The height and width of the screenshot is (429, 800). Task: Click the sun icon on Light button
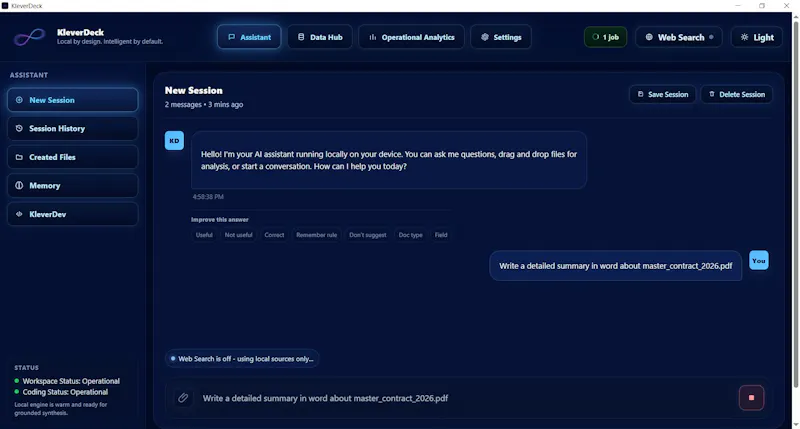744,37
